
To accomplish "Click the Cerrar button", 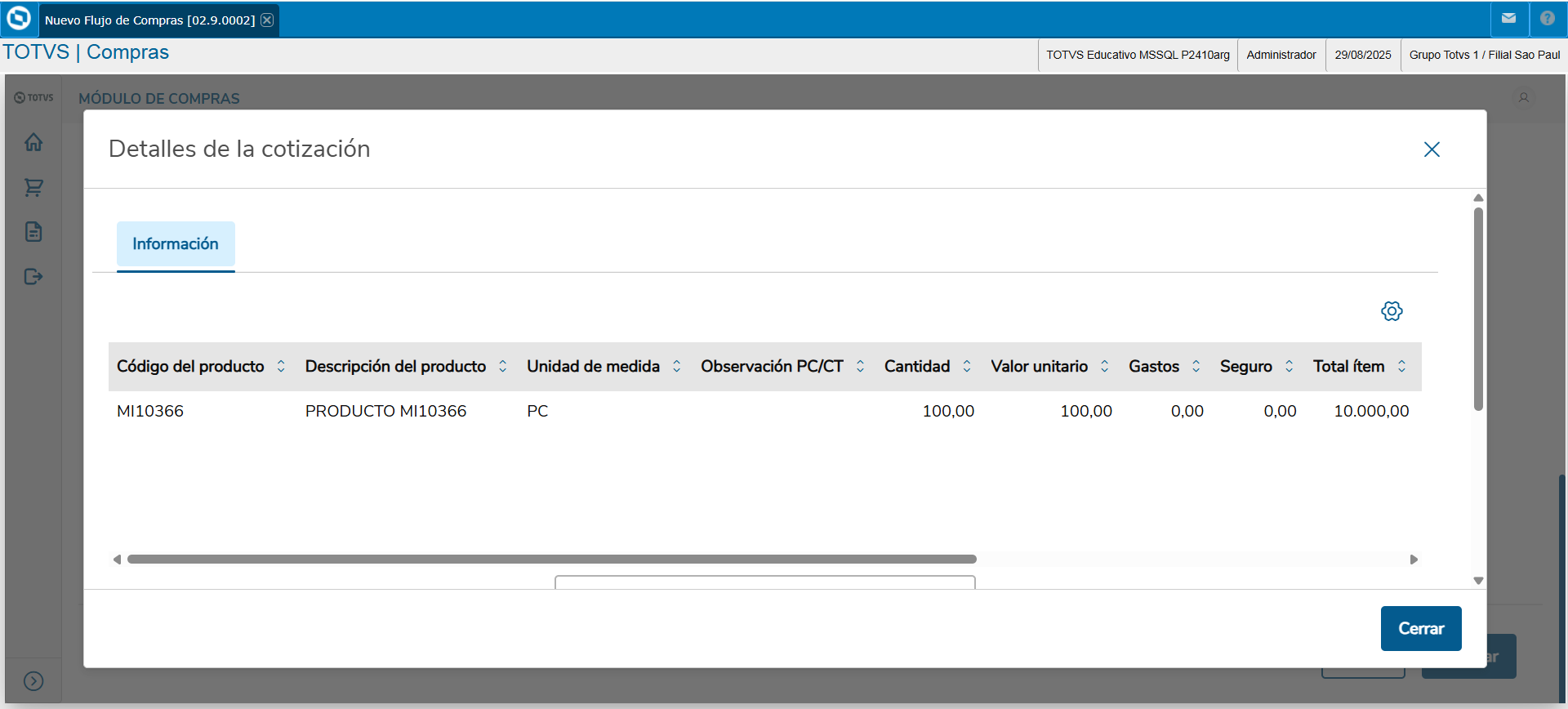I will 1421,628.
